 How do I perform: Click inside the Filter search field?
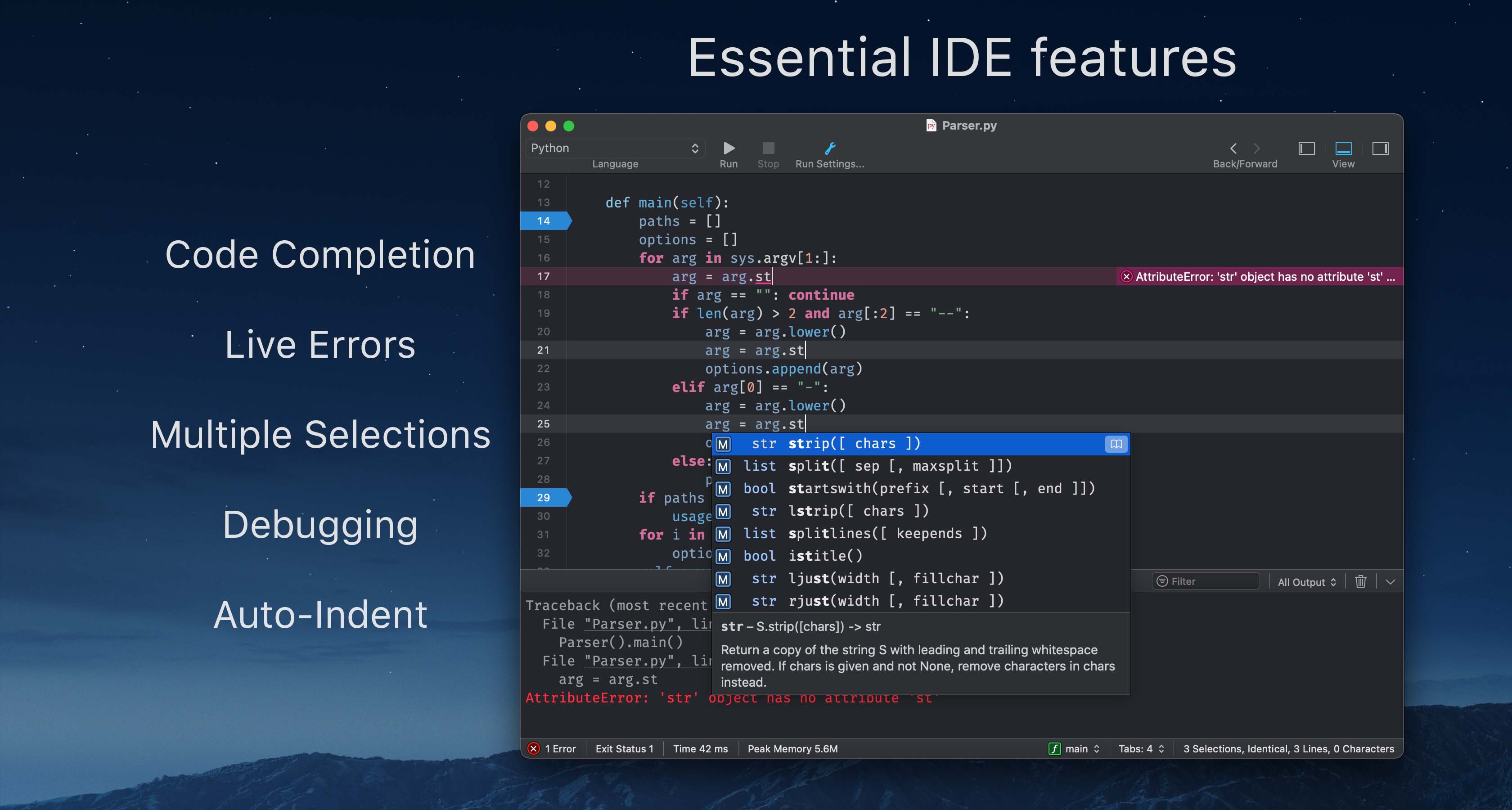[x=1206, y=581]
